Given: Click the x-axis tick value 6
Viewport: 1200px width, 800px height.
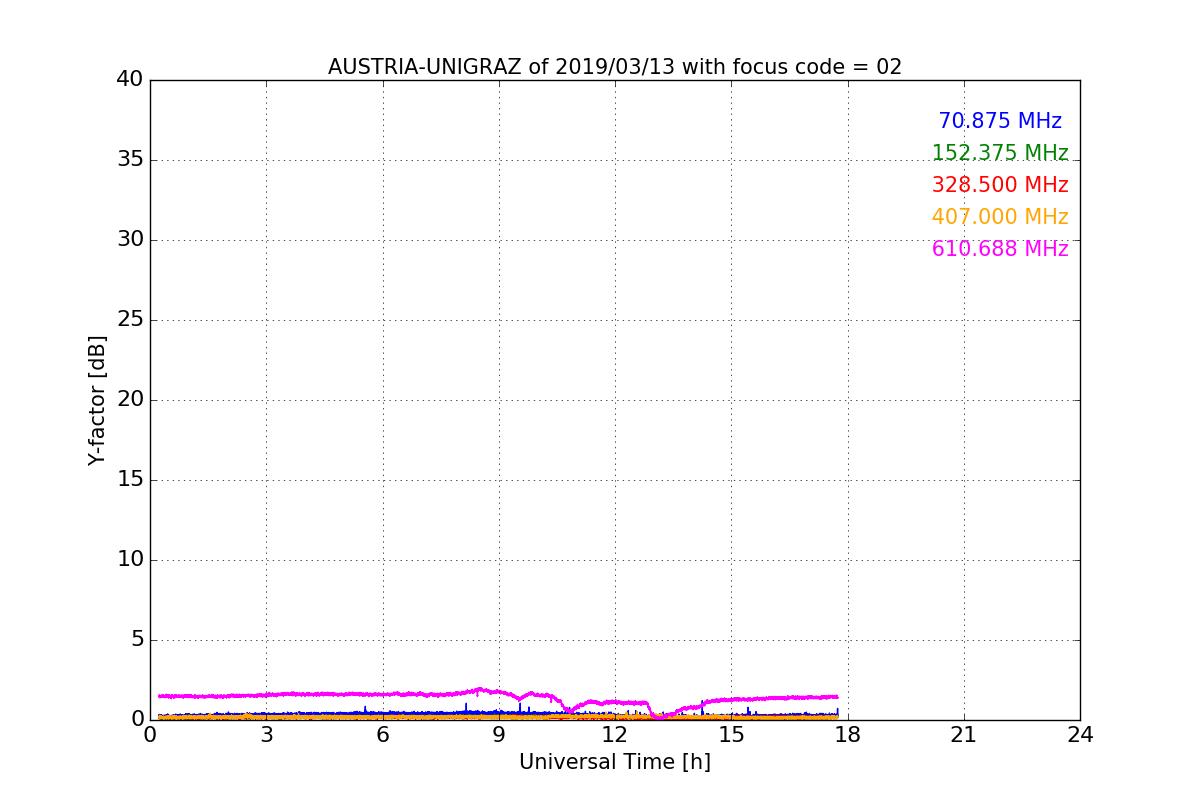Looking at the screenshot, I should pyautogui.click(x=382, y=735).
